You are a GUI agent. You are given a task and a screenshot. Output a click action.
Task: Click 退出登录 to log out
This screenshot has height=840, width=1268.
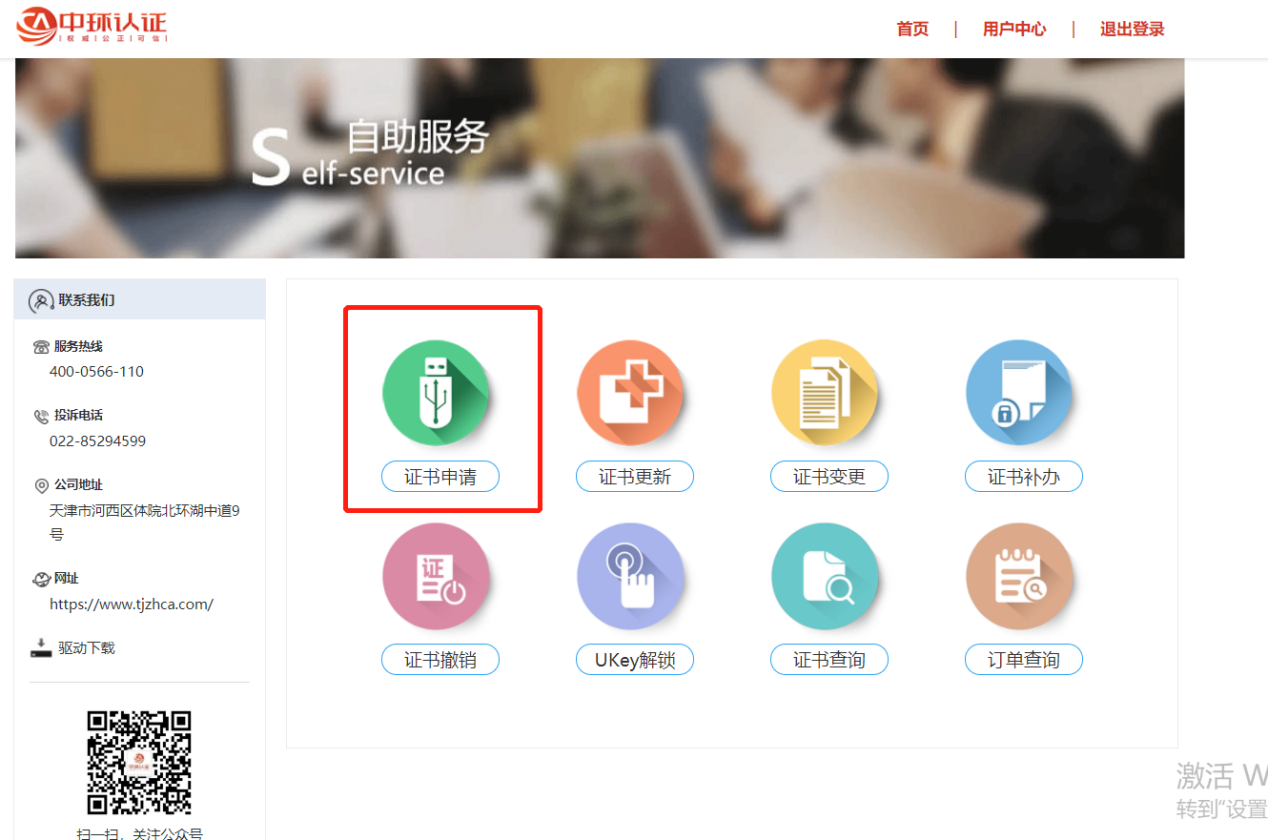1132,29
